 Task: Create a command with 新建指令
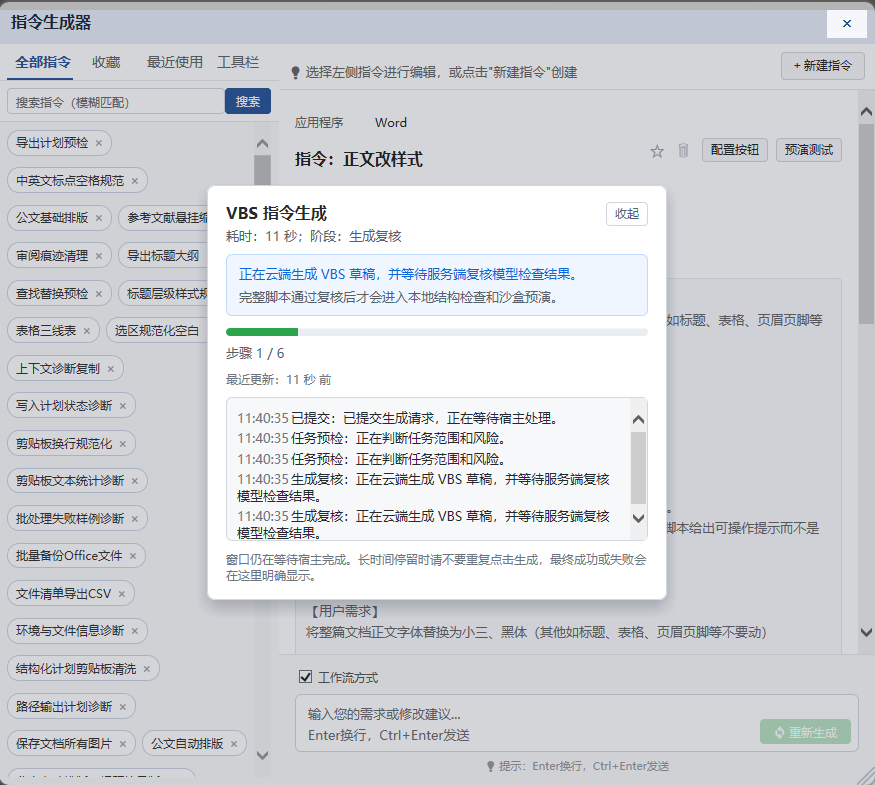point(823,66)
